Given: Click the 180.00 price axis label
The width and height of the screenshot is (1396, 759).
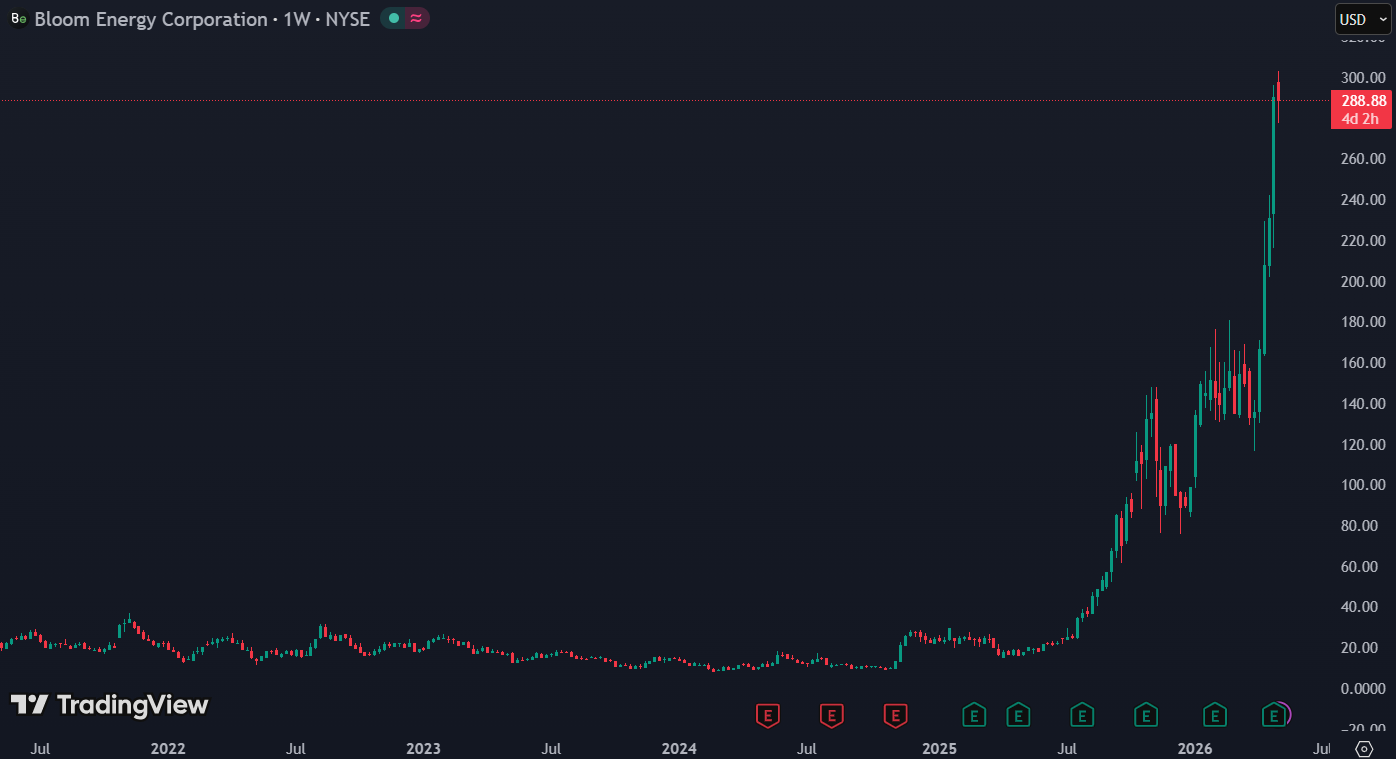Looking at the screenshot, I should pos(1364,322).
